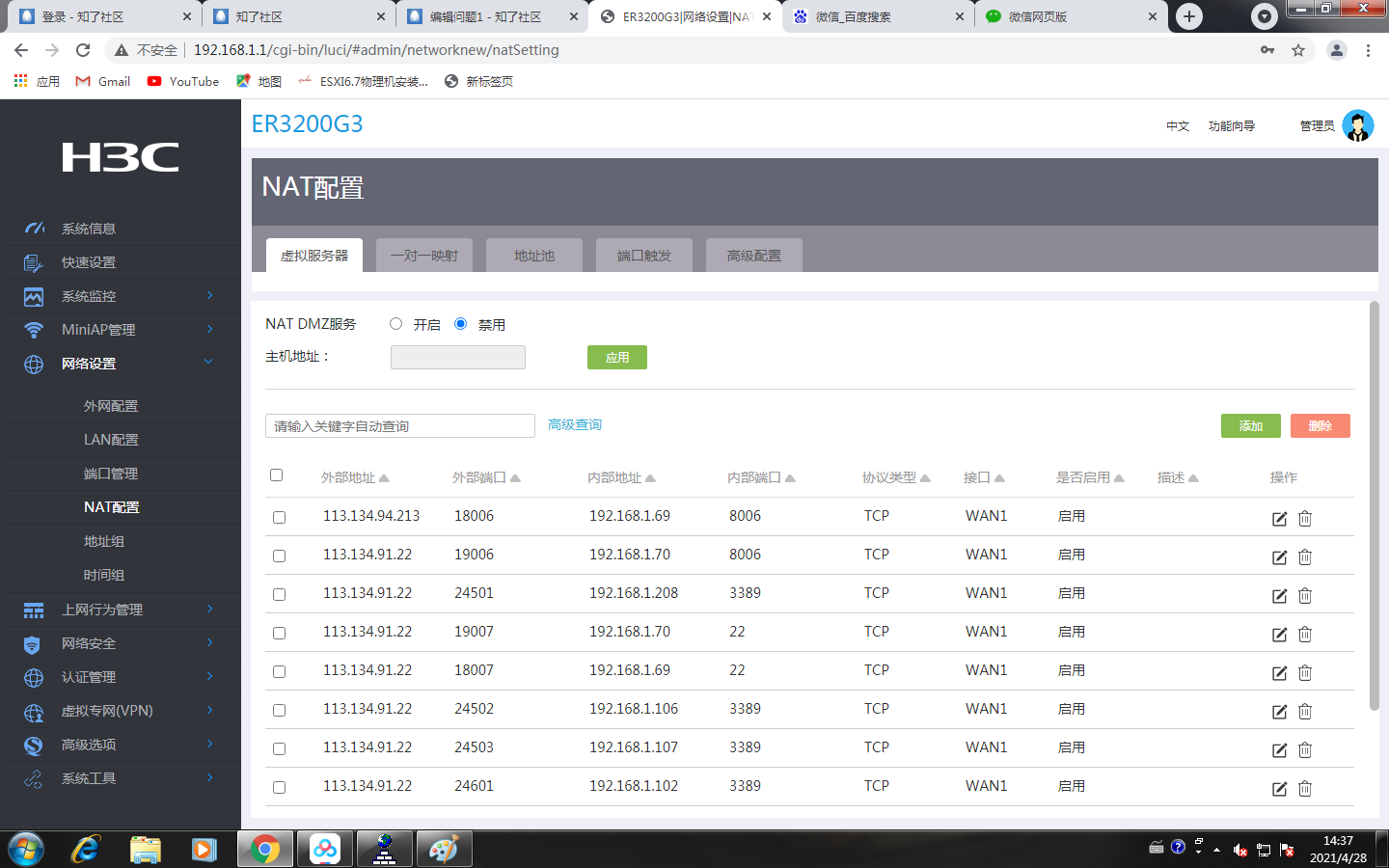The width and height of the screenshot is (1389, 868).
Task: Delete the rule for external port 19006
Action: coord(1305,557)
